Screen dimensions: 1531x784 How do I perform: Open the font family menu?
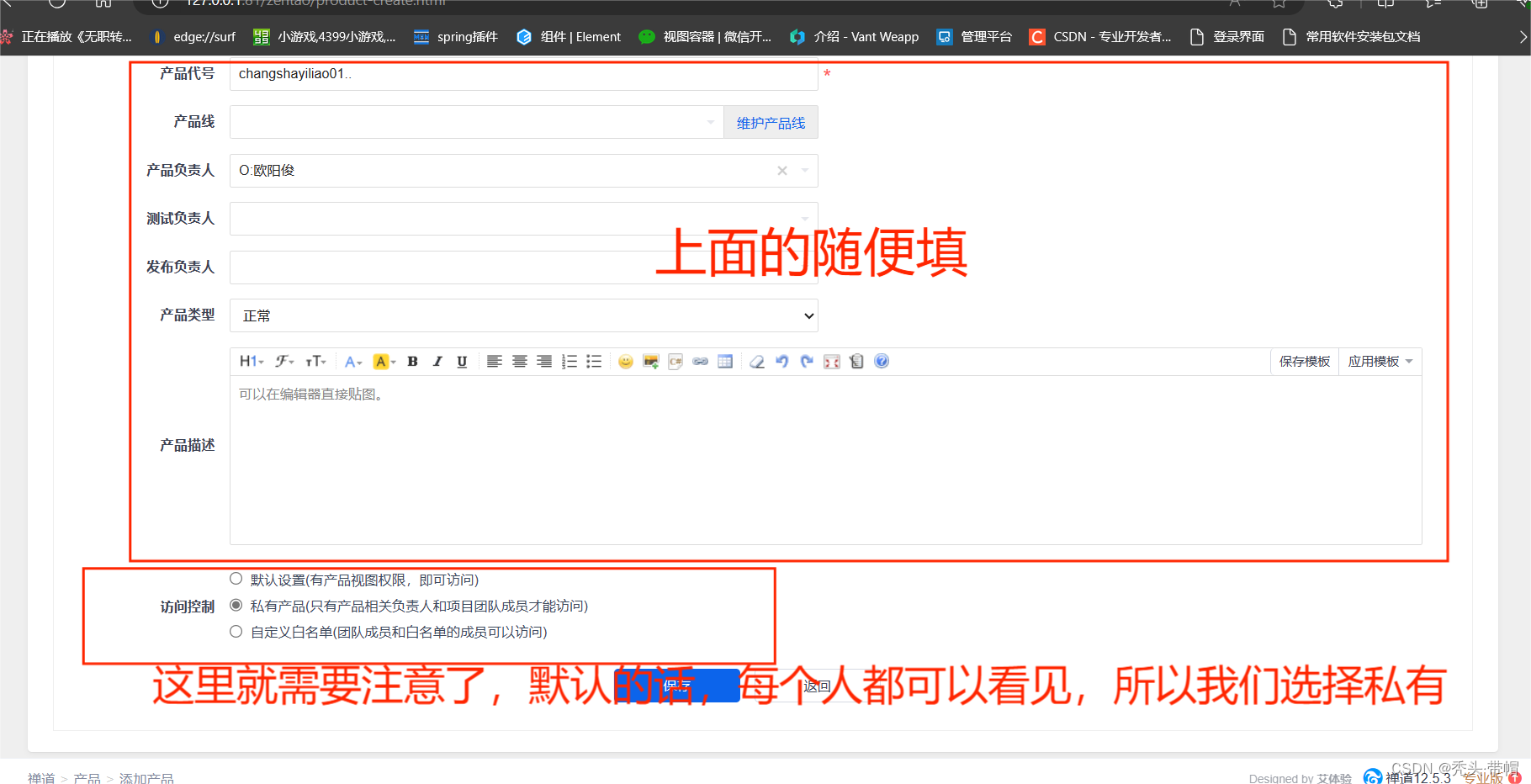pos(284,361)
